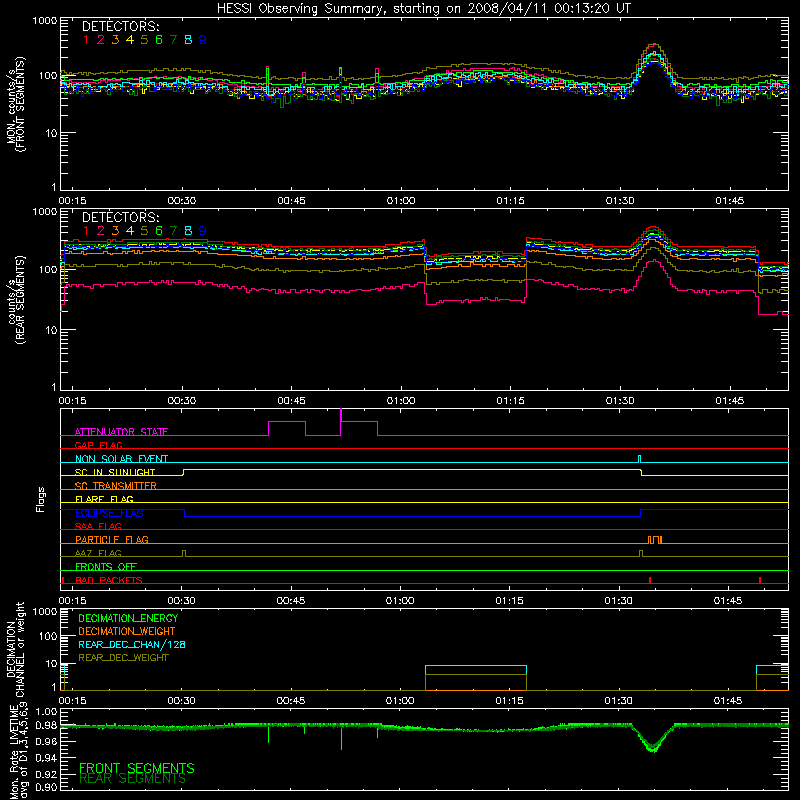This screenshot has height=800, width=800.
Task: Click the 01:00 tick under the decimation plot
Action: pos(400,701)
